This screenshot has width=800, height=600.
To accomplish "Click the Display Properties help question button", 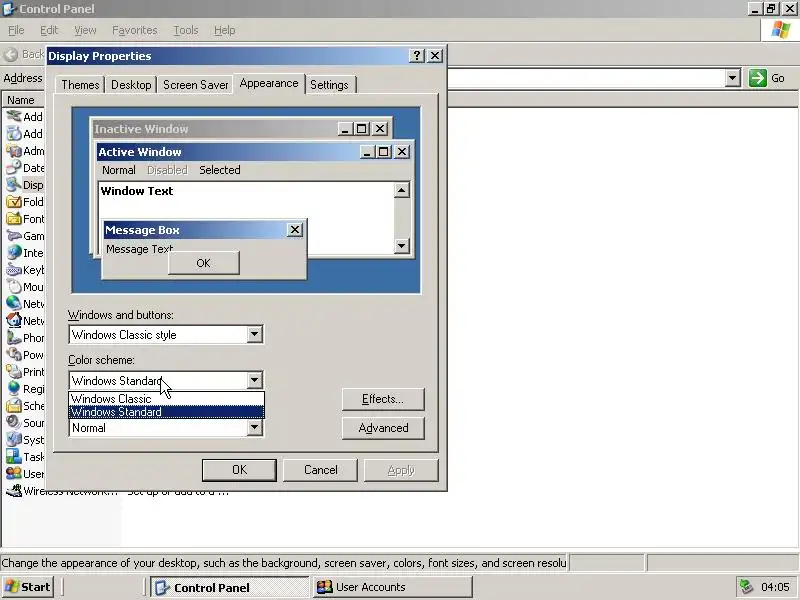I will [x=417, y=56].
